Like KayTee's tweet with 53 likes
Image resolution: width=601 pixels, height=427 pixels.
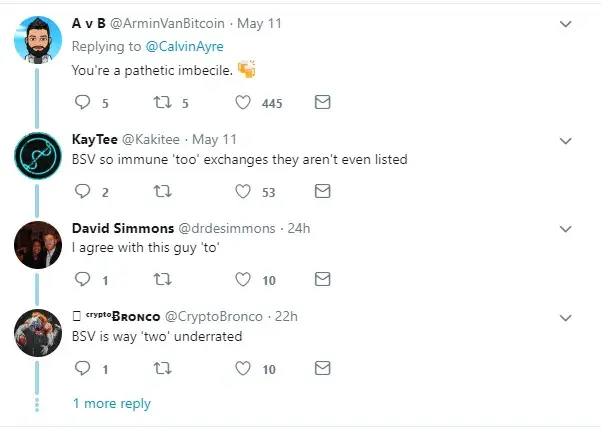coord(242,191)
